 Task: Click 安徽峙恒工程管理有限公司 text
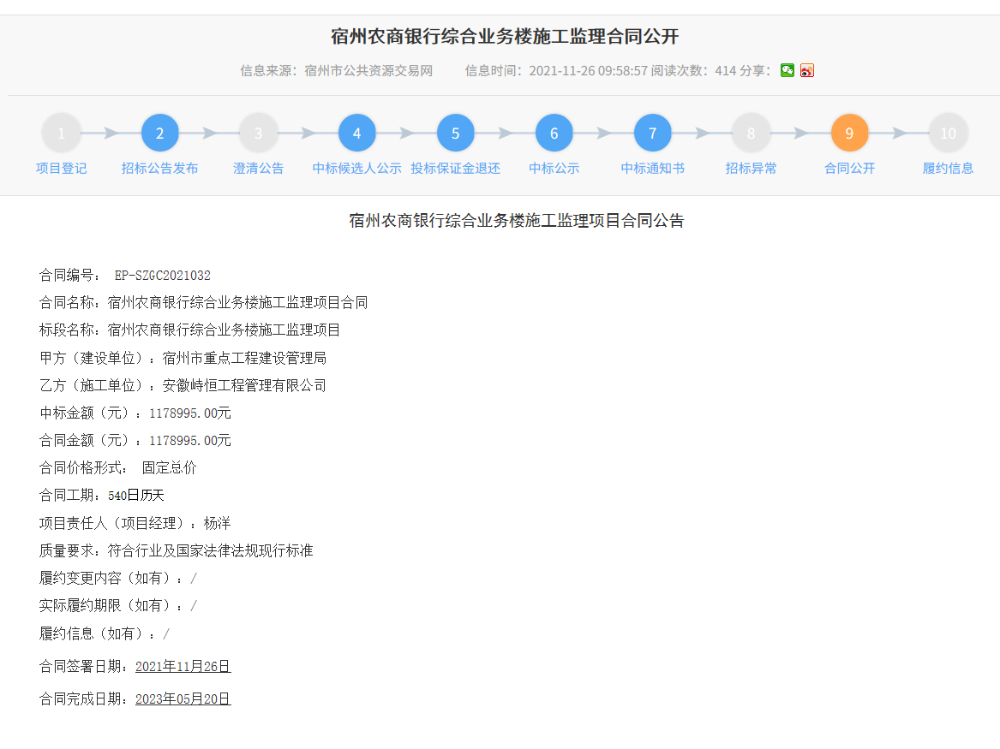click(244, 385)
